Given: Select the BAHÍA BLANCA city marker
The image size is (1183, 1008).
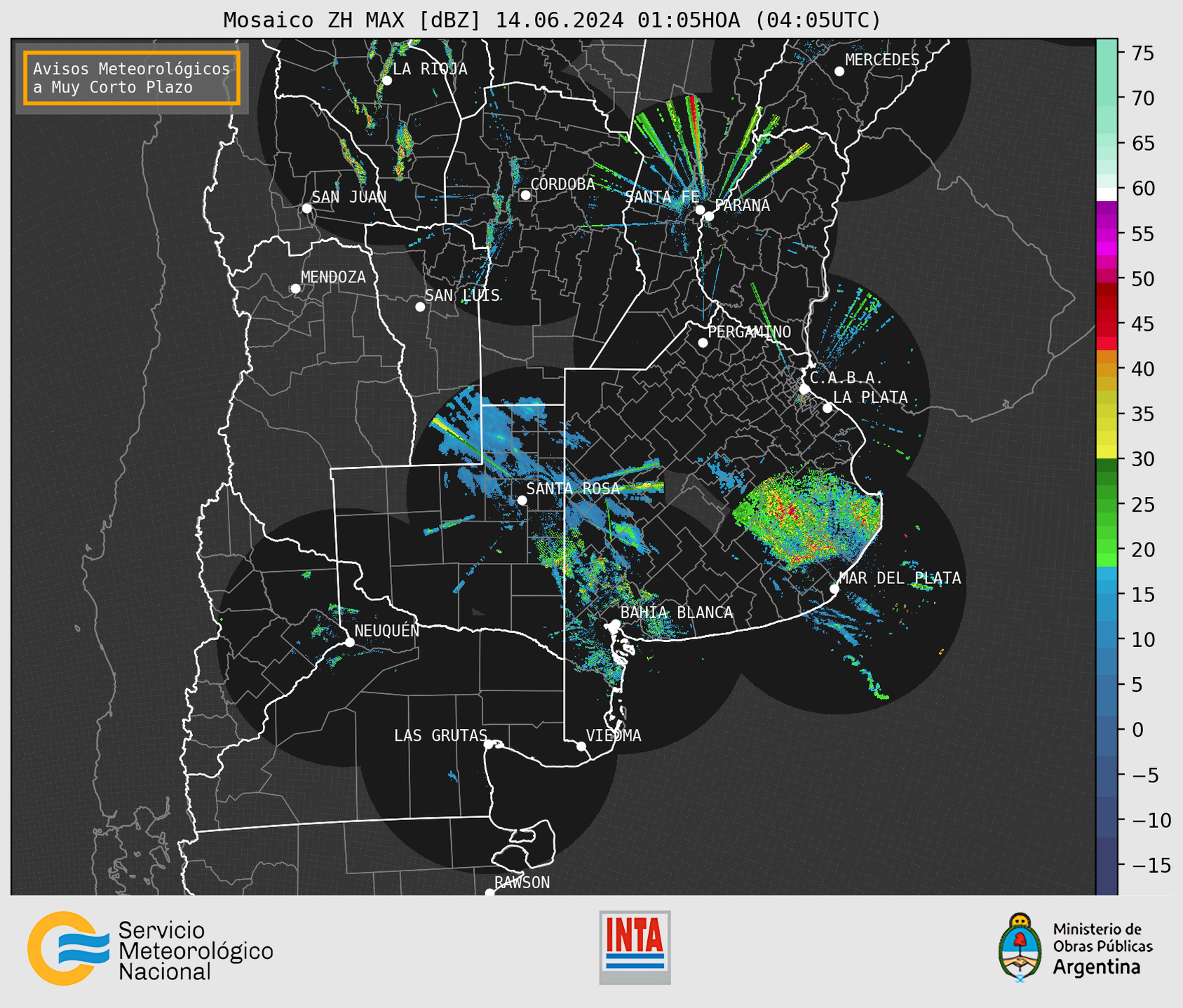Looking at the screenshot, I should tap(615, 624).
